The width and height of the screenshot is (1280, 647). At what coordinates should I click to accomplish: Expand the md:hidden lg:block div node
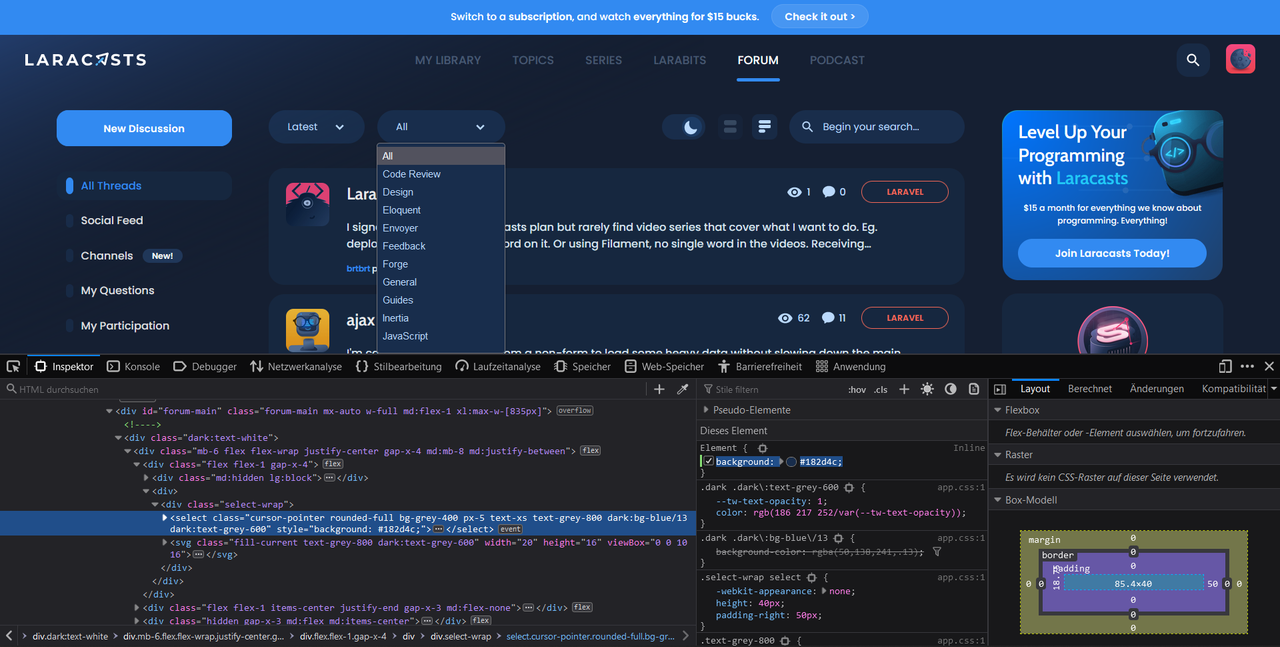coord(145,478)
